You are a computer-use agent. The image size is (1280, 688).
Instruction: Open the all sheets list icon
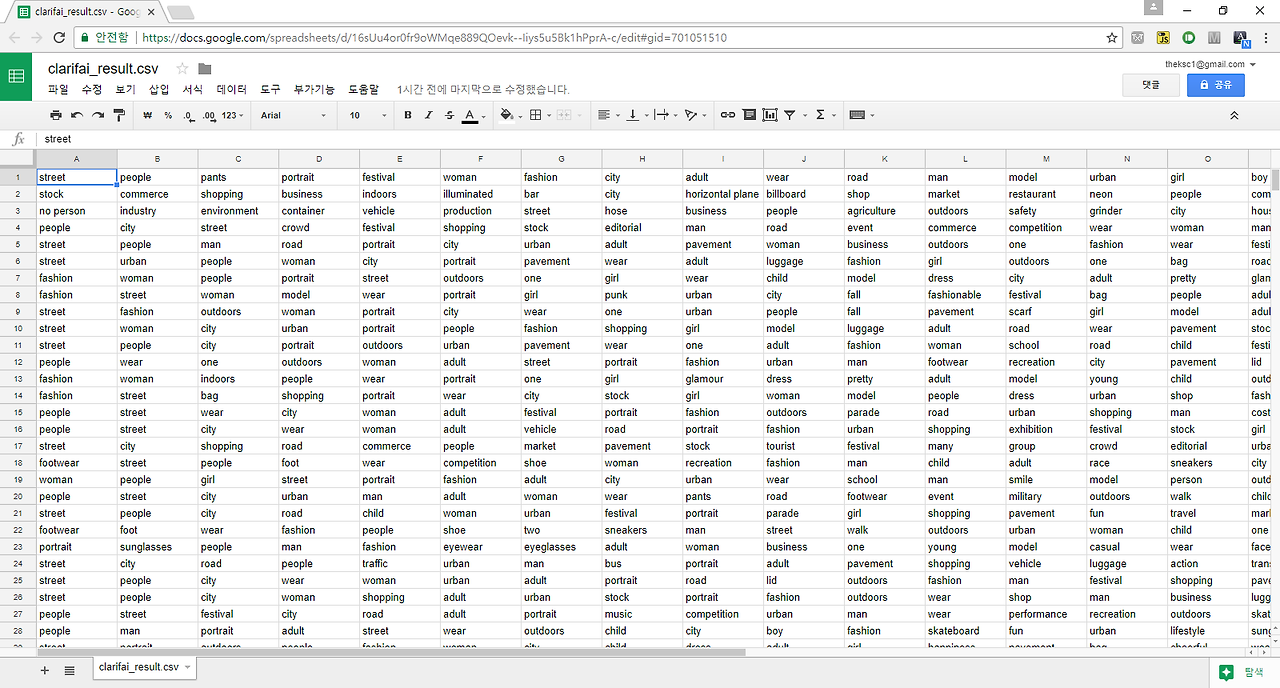tap(69, 670)
